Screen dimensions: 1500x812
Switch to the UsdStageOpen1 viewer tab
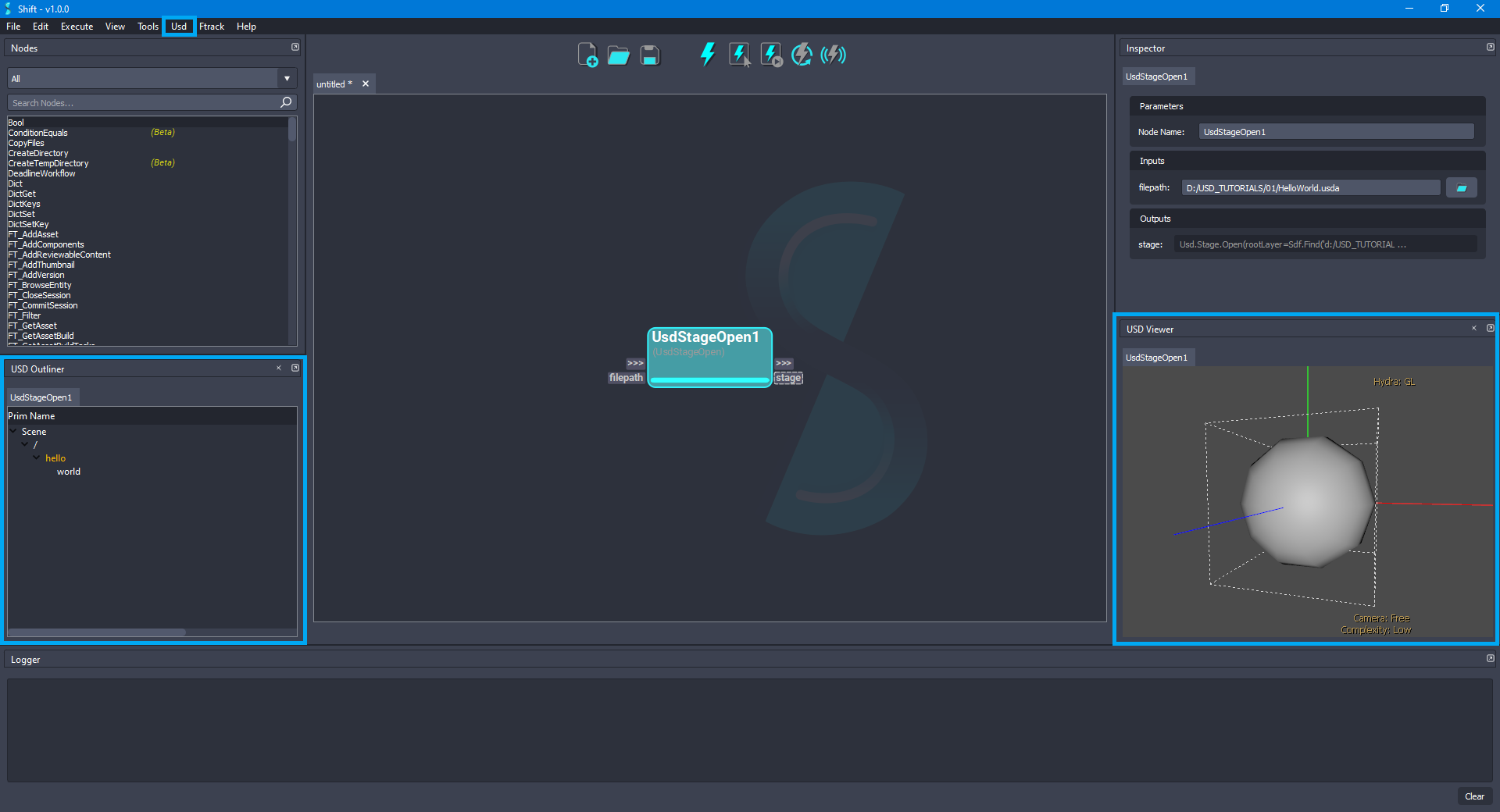coord(1157,357)
